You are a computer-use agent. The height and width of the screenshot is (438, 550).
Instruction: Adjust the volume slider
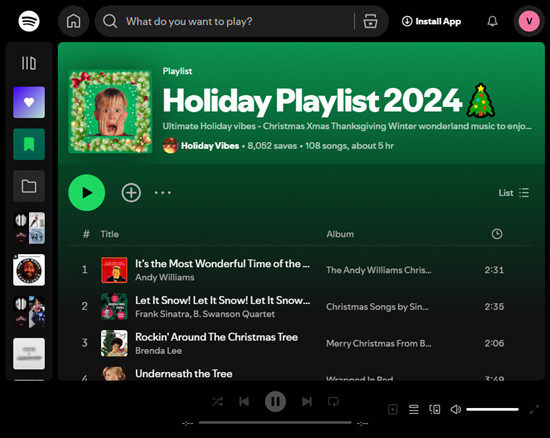[492, 409]
